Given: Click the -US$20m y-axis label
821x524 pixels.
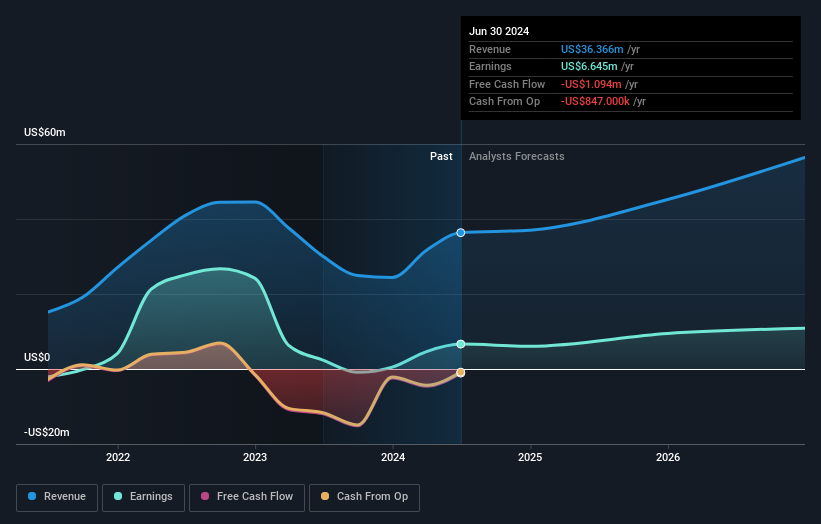Looking at the screenshot, I should 47,432.
